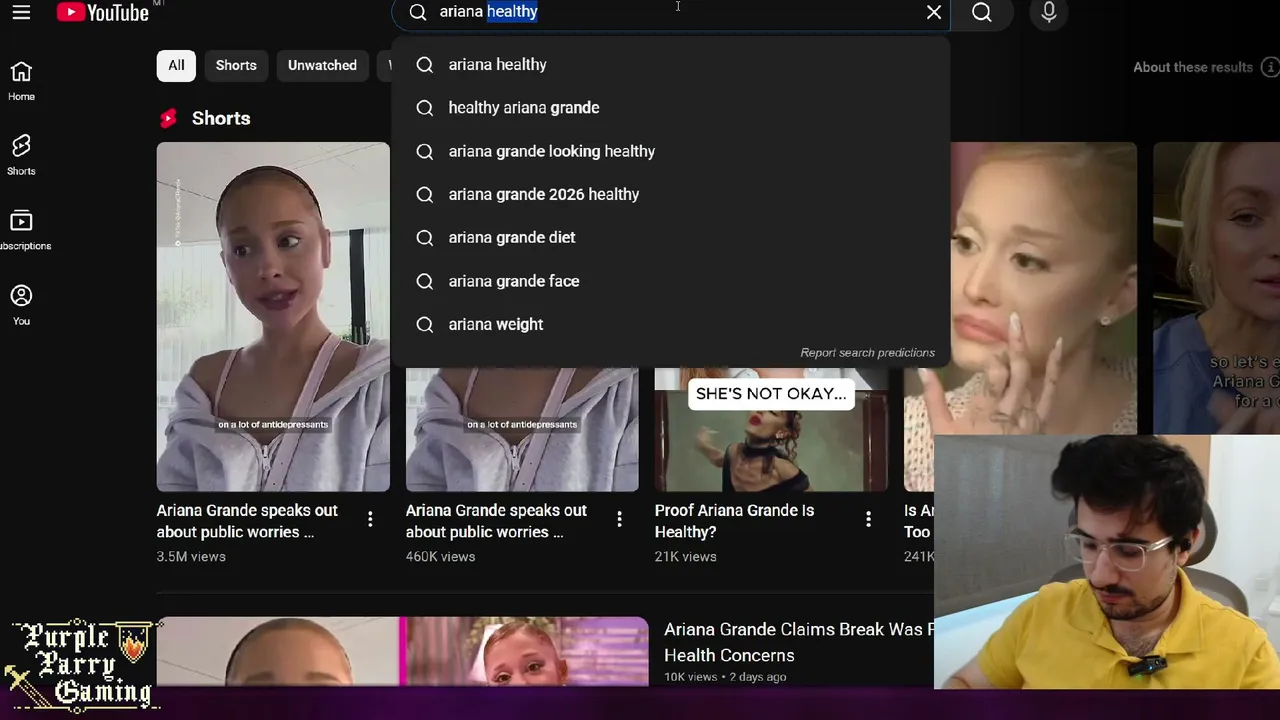Play the 3.5M views short thumbnail
The image size is (1280, 720).
tap(273, 317)
